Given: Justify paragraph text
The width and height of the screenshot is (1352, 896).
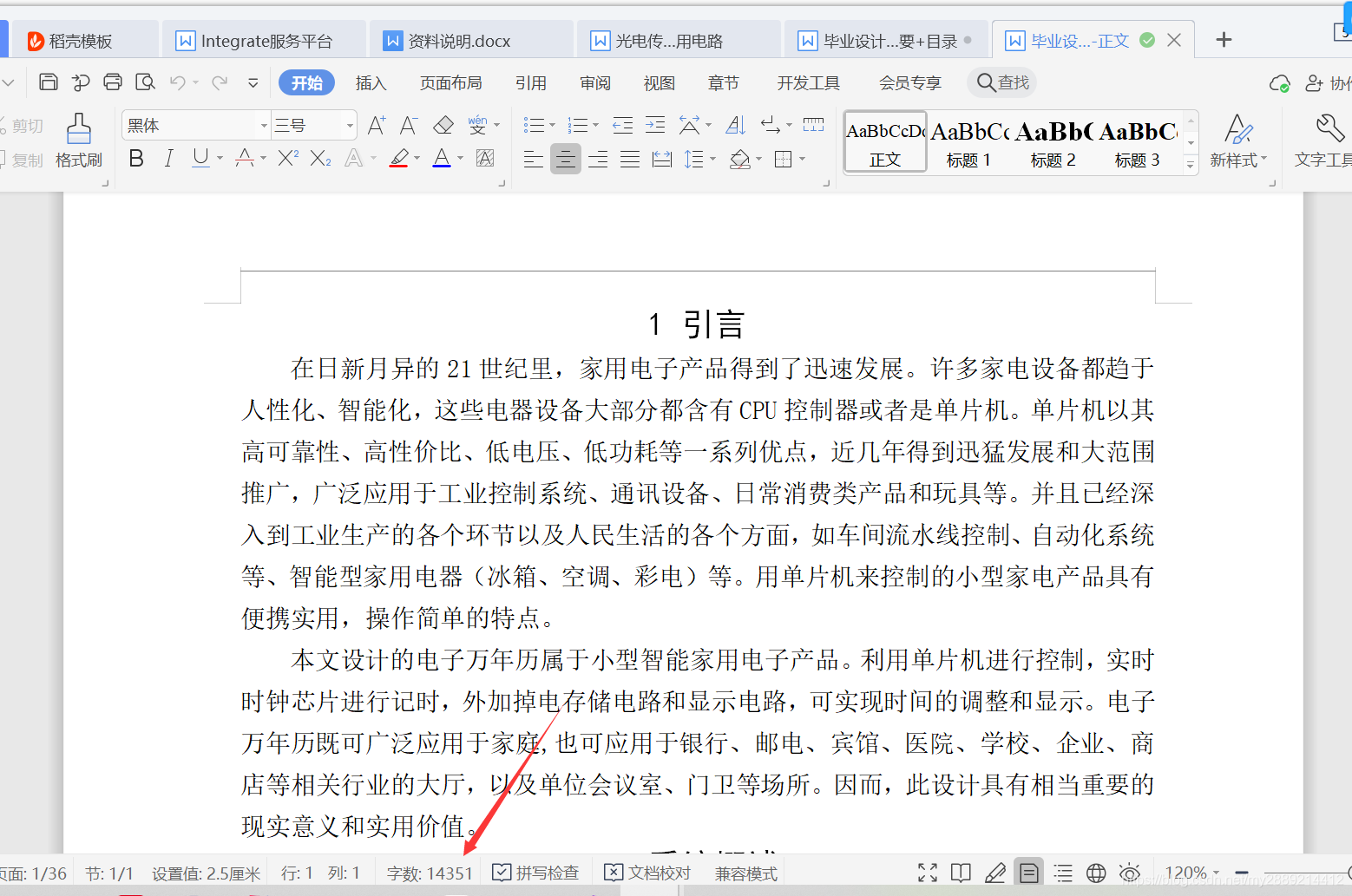Looking at the screenshot, I should pos(630,159).
